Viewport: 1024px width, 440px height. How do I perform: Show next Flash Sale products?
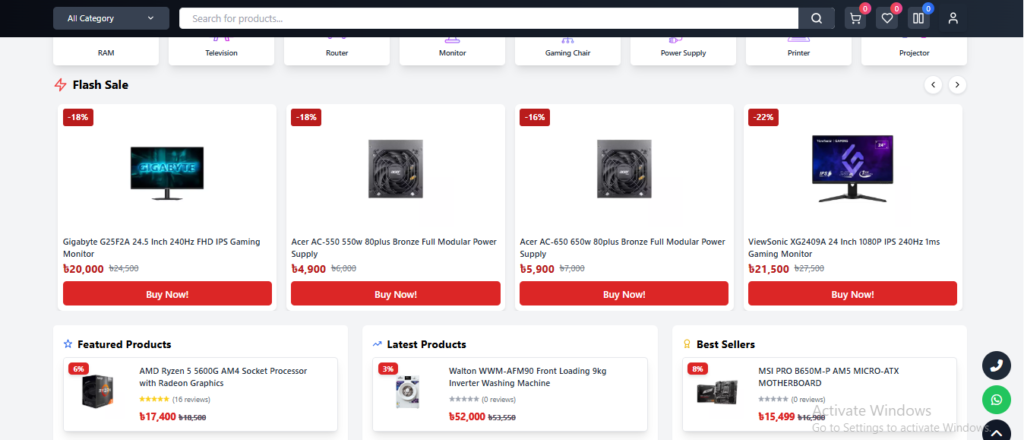[x=957, y=85]
